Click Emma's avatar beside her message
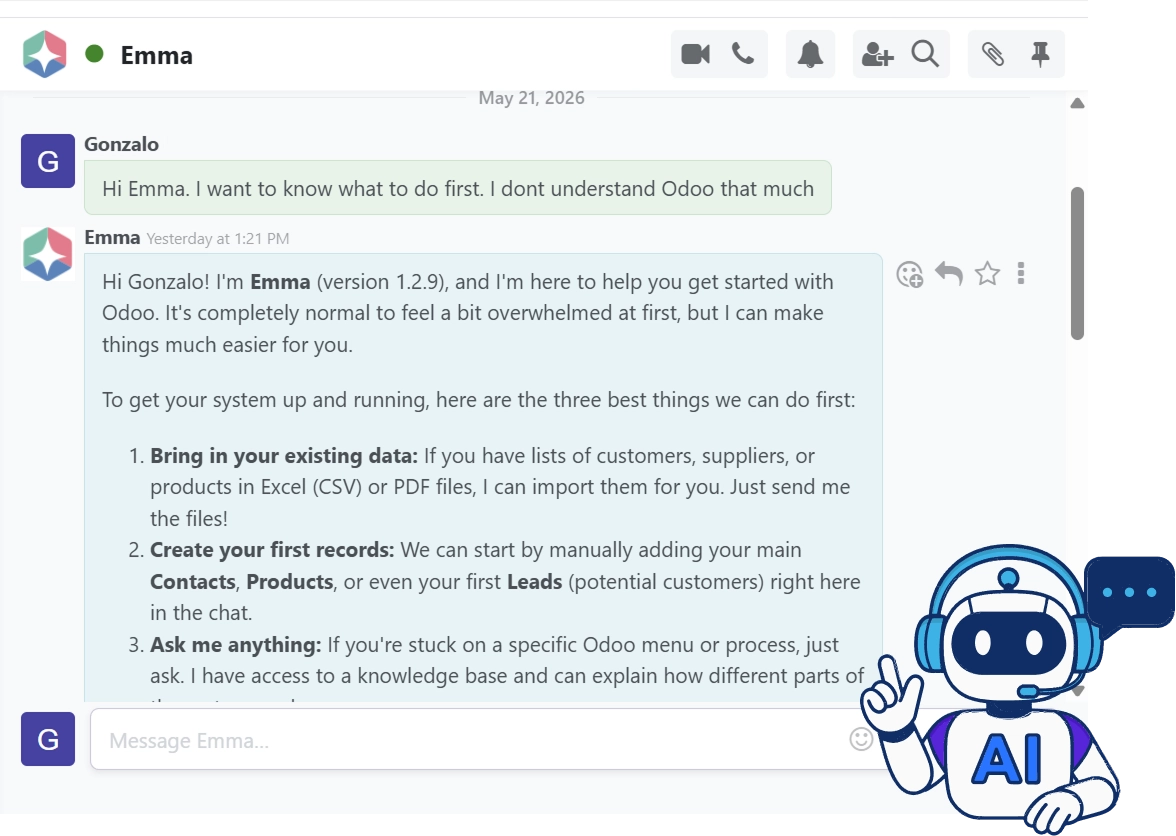Viewport: 1176px width, 836px height. 47,254
